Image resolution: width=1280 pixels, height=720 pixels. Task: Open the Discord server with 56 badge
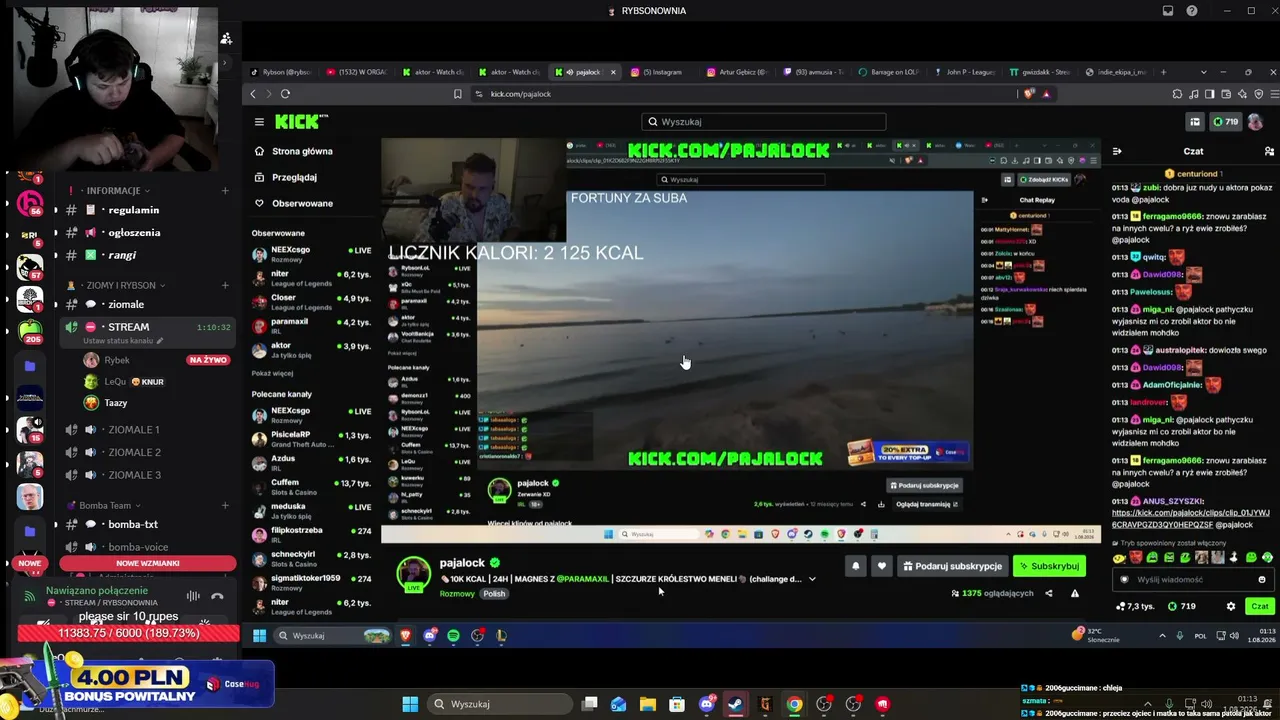pos(30,201)
